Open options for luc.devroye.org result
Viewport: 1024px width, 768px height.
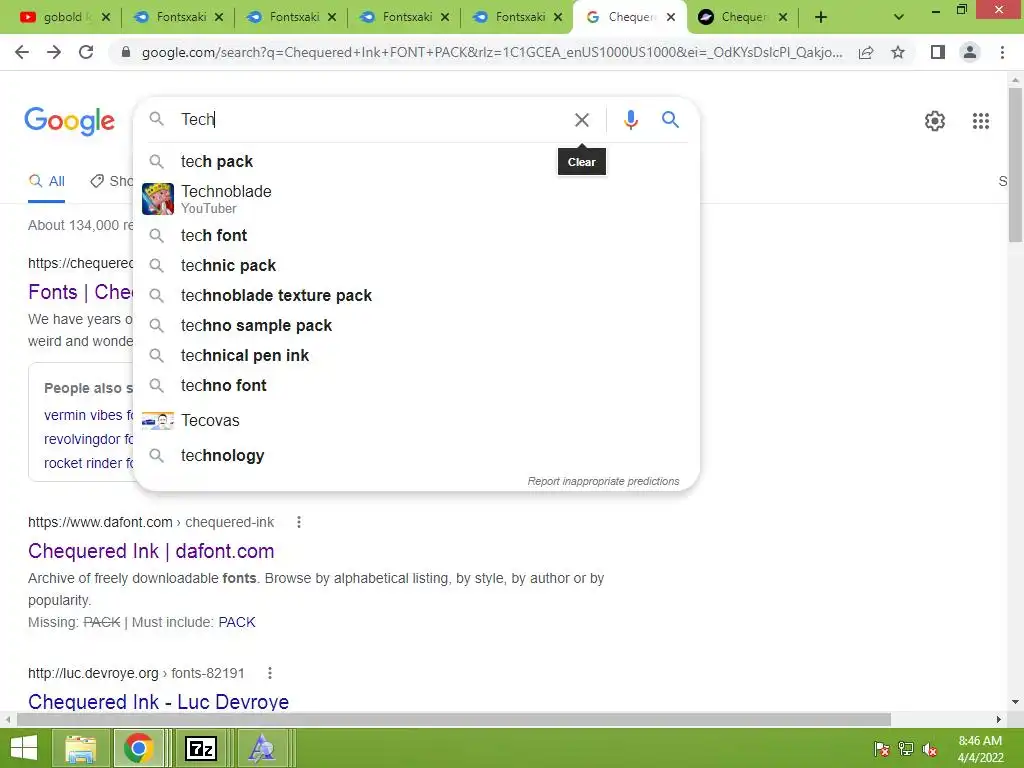coord(270,673)
